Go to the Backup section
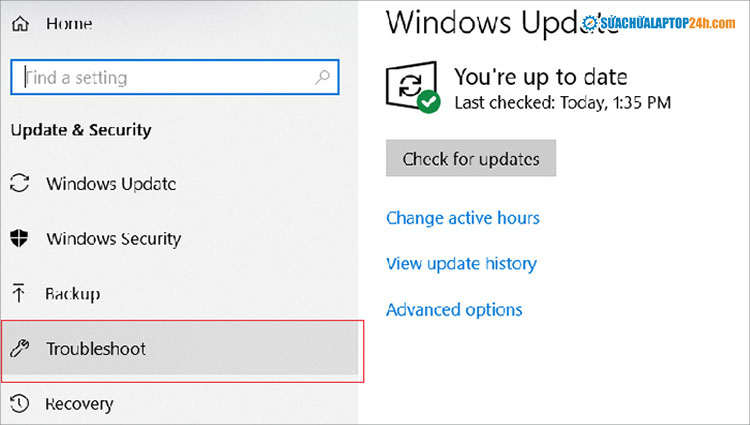Image resolution: width=750 pixels, height=425 pixels. 72,294
